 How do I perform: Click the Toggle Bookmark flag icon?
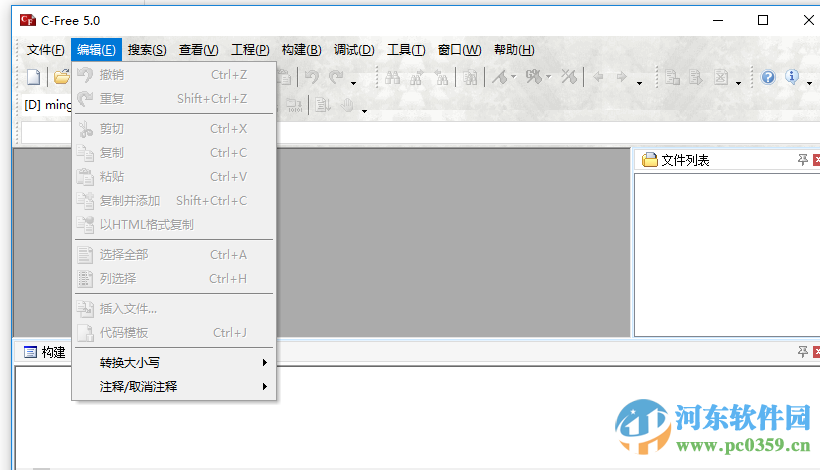(x=500, y=77)
